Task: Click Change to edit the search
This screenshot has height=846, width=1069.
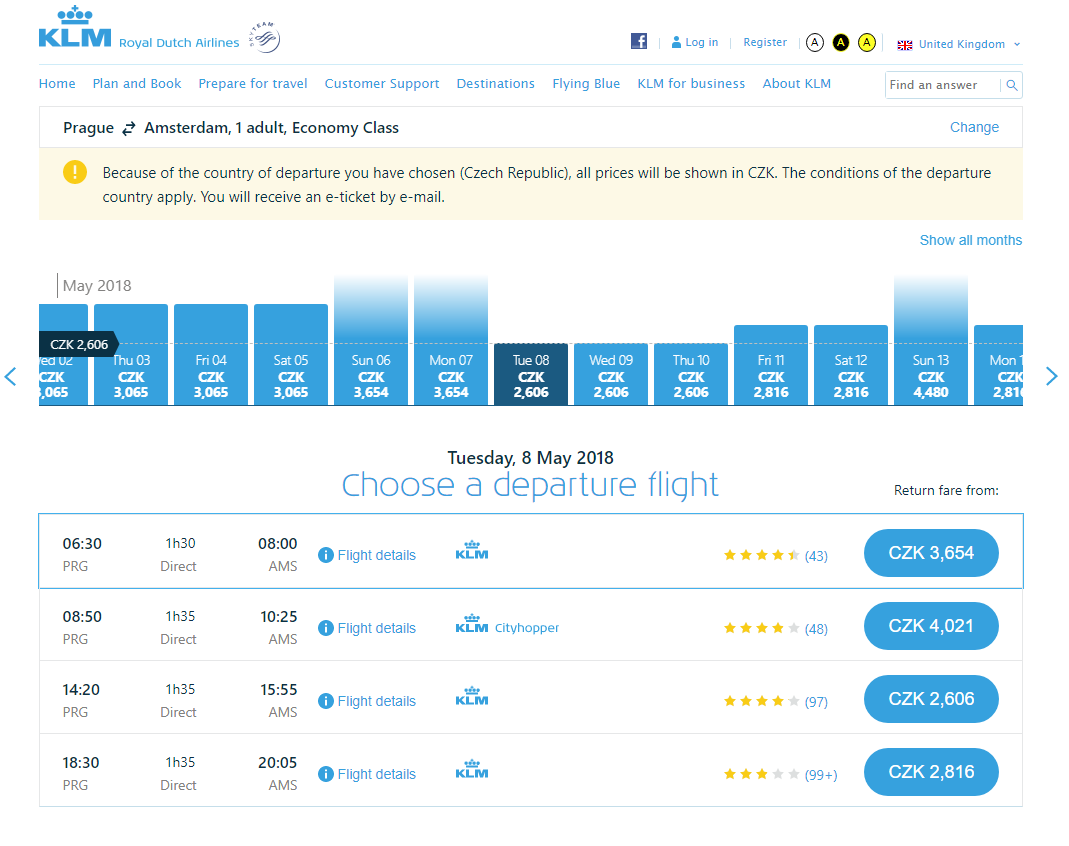Action: 974,127
